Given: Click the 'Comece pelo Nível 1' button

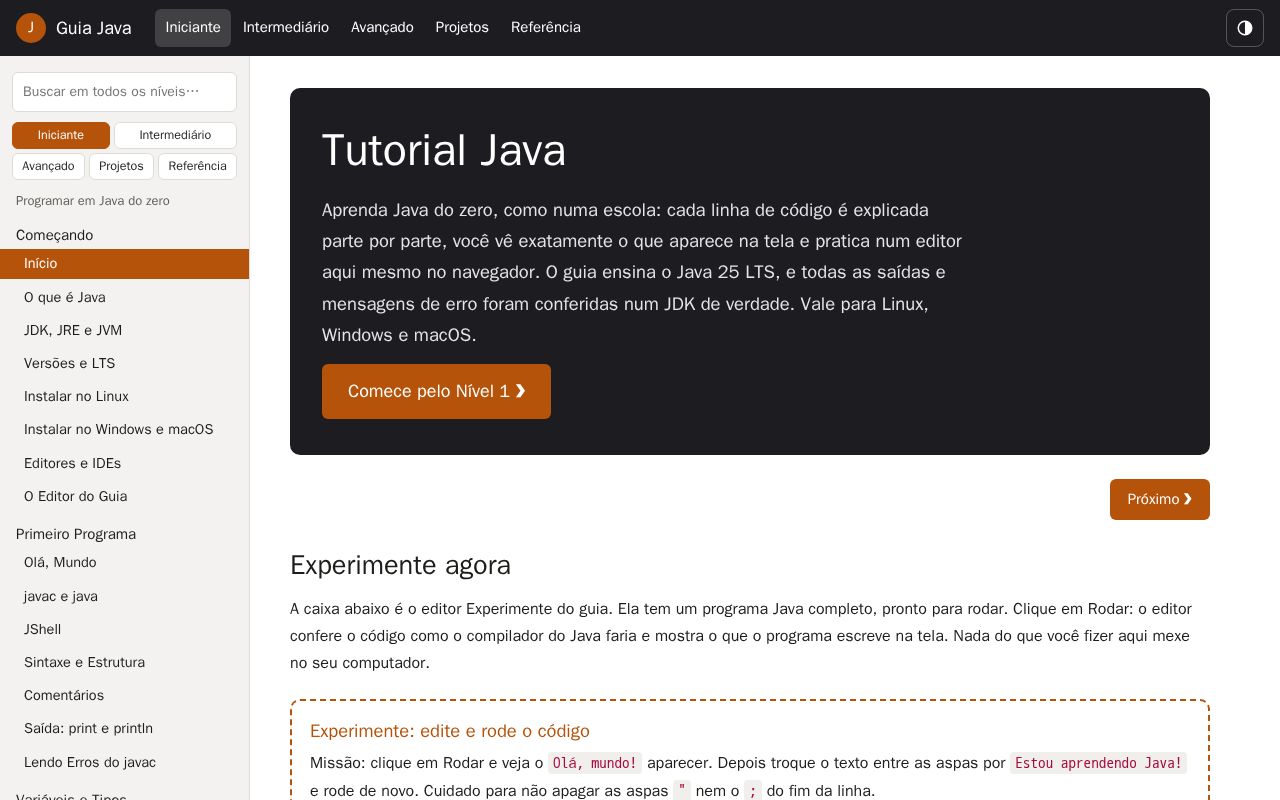Looking at the screenshot, I should [x=436, y=391].
